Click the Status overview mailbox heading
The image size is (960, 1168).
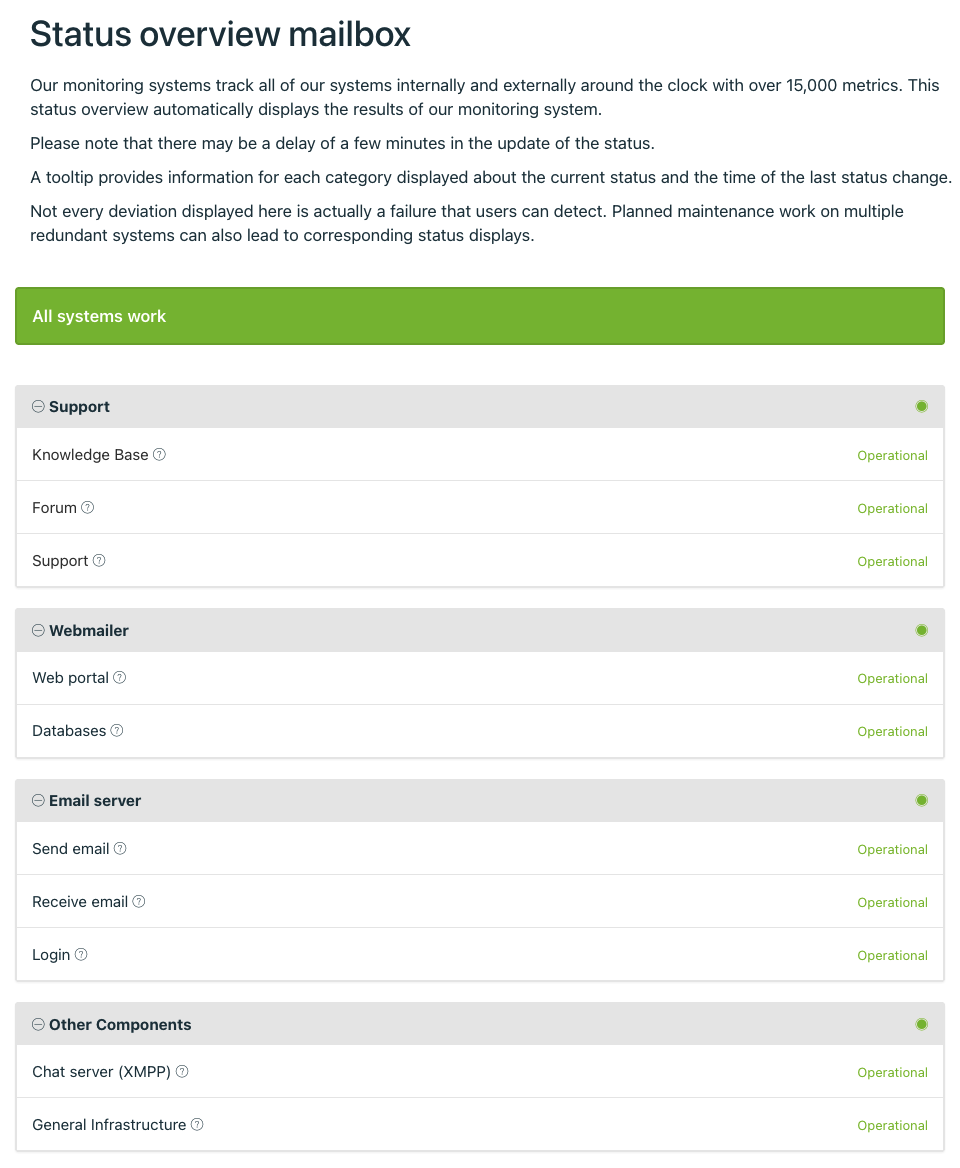click(220, 35)
